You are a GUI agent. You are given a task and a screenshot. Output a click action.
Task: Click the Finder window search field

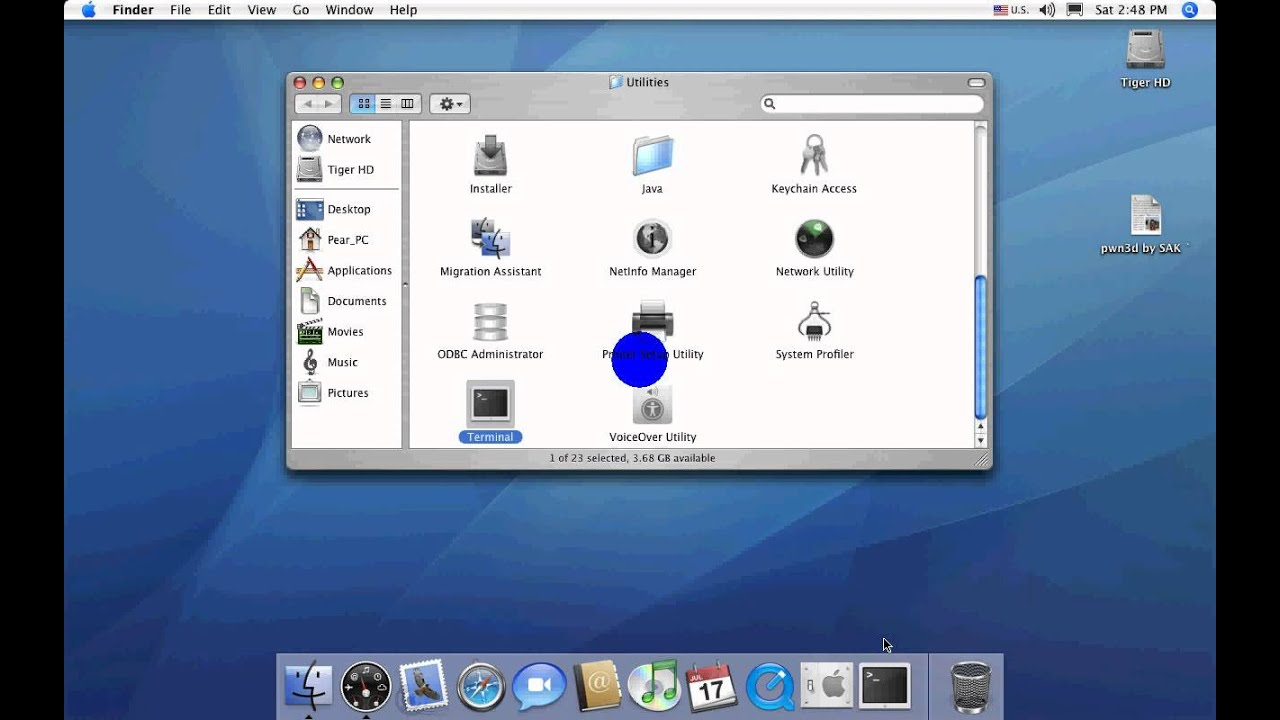pyautogui.click(x=873, y=104)
